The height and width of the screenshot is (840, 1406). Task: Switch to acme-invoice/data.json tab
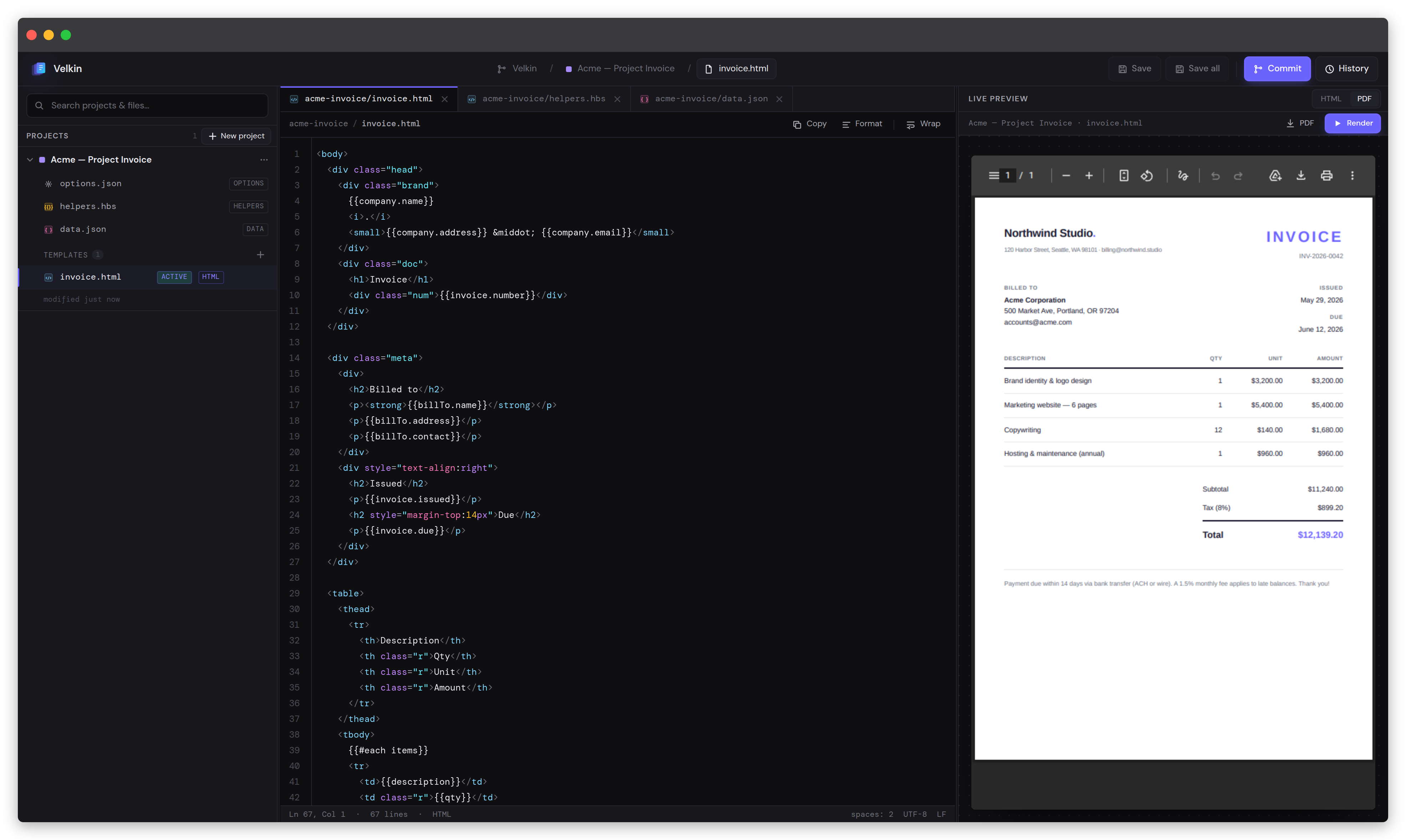(x=711, y=99)
